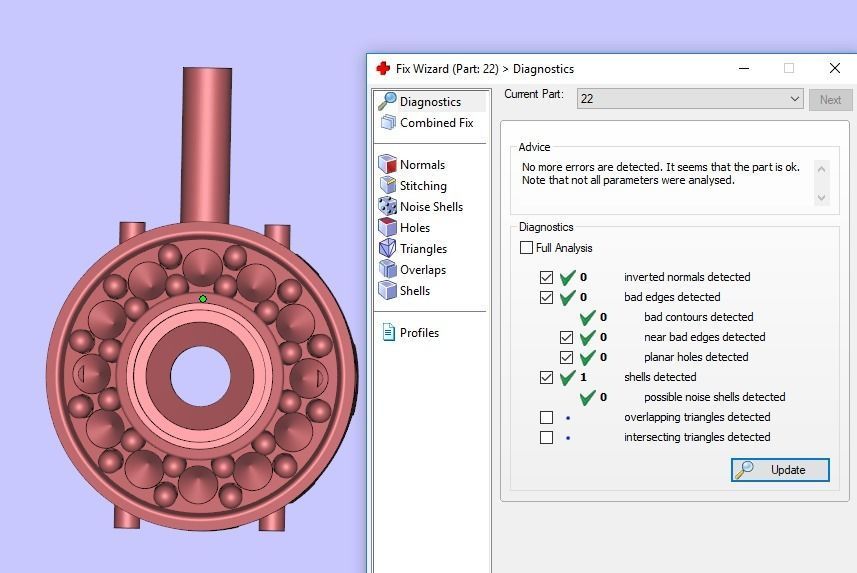Click the 'bad contours detected' text
Viewport: 857px width, 573px height.
pos(698,317)
